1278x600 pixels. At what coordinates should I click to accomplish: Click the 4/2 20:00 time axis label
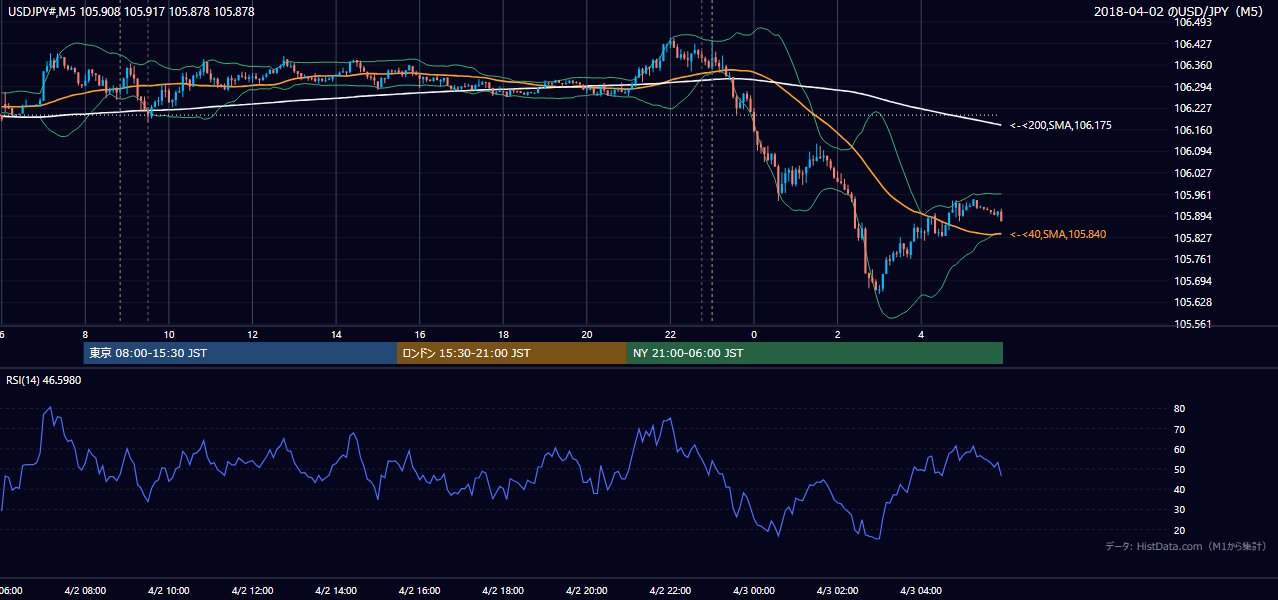[x=587, y=591]
